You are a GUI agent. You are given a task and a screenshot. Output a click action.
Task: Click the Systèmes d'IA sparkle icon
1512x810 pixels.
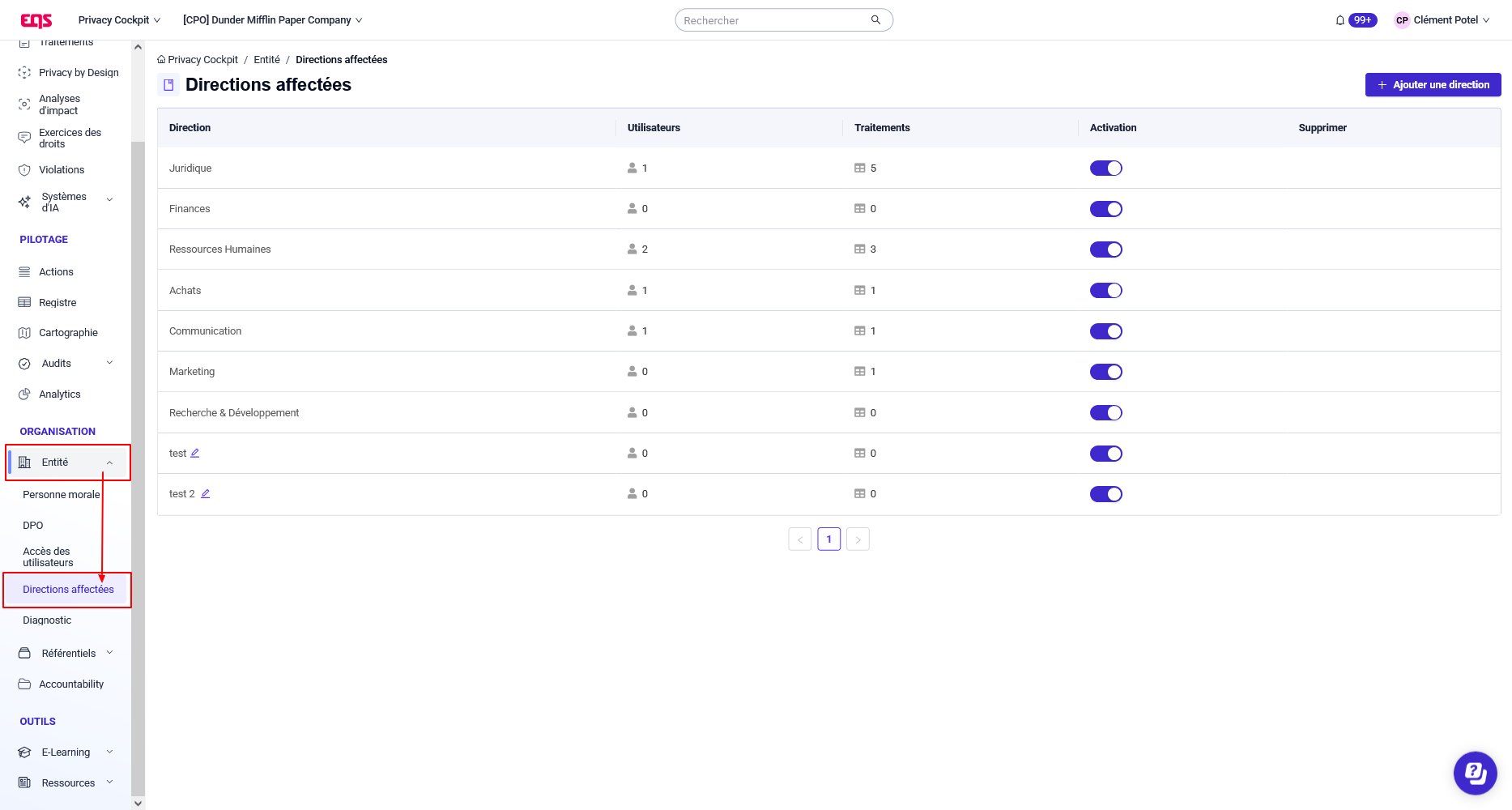point(24,202)
